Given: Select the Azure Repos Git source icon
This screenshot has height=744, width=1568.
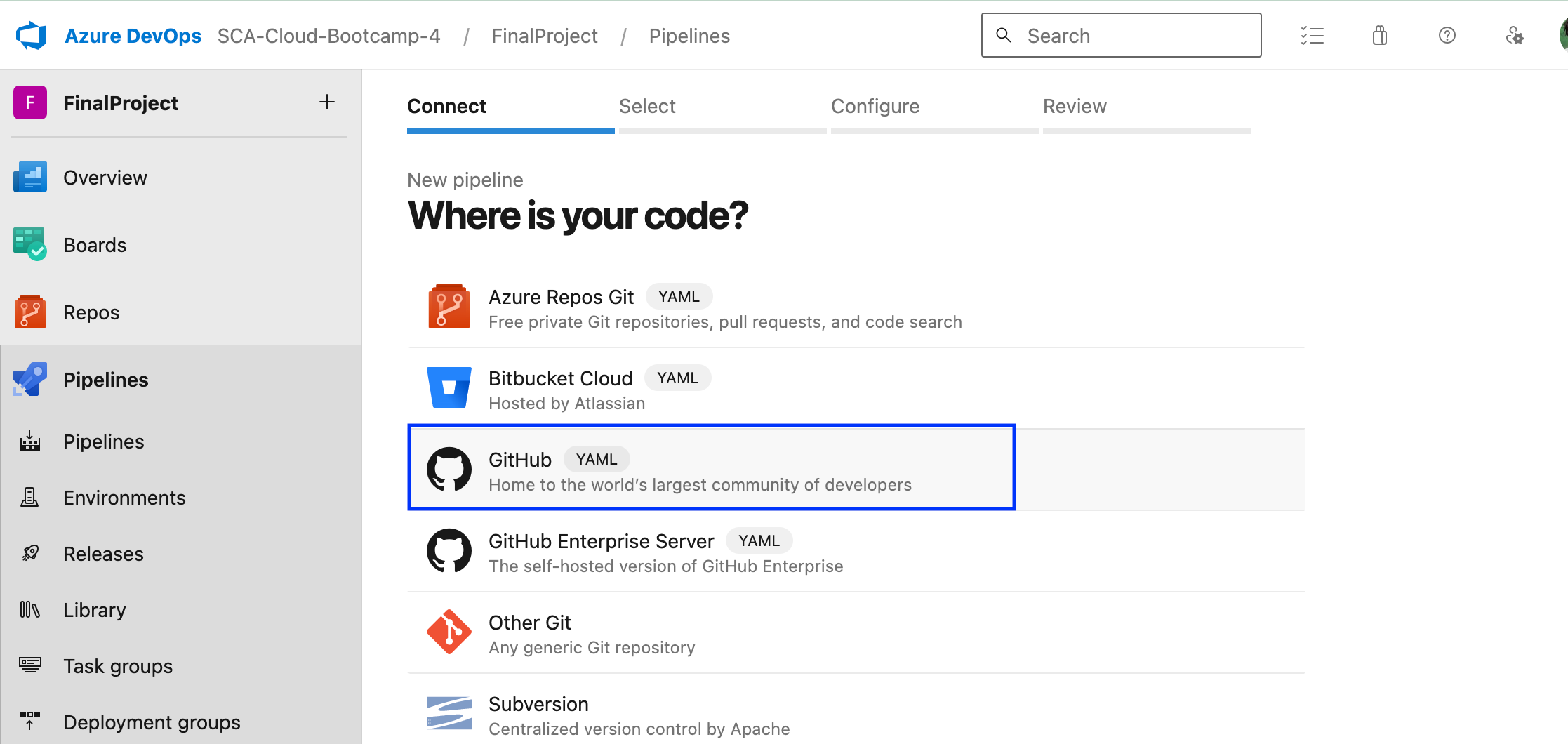Looking at the screenshot, I should coord(449,306).
